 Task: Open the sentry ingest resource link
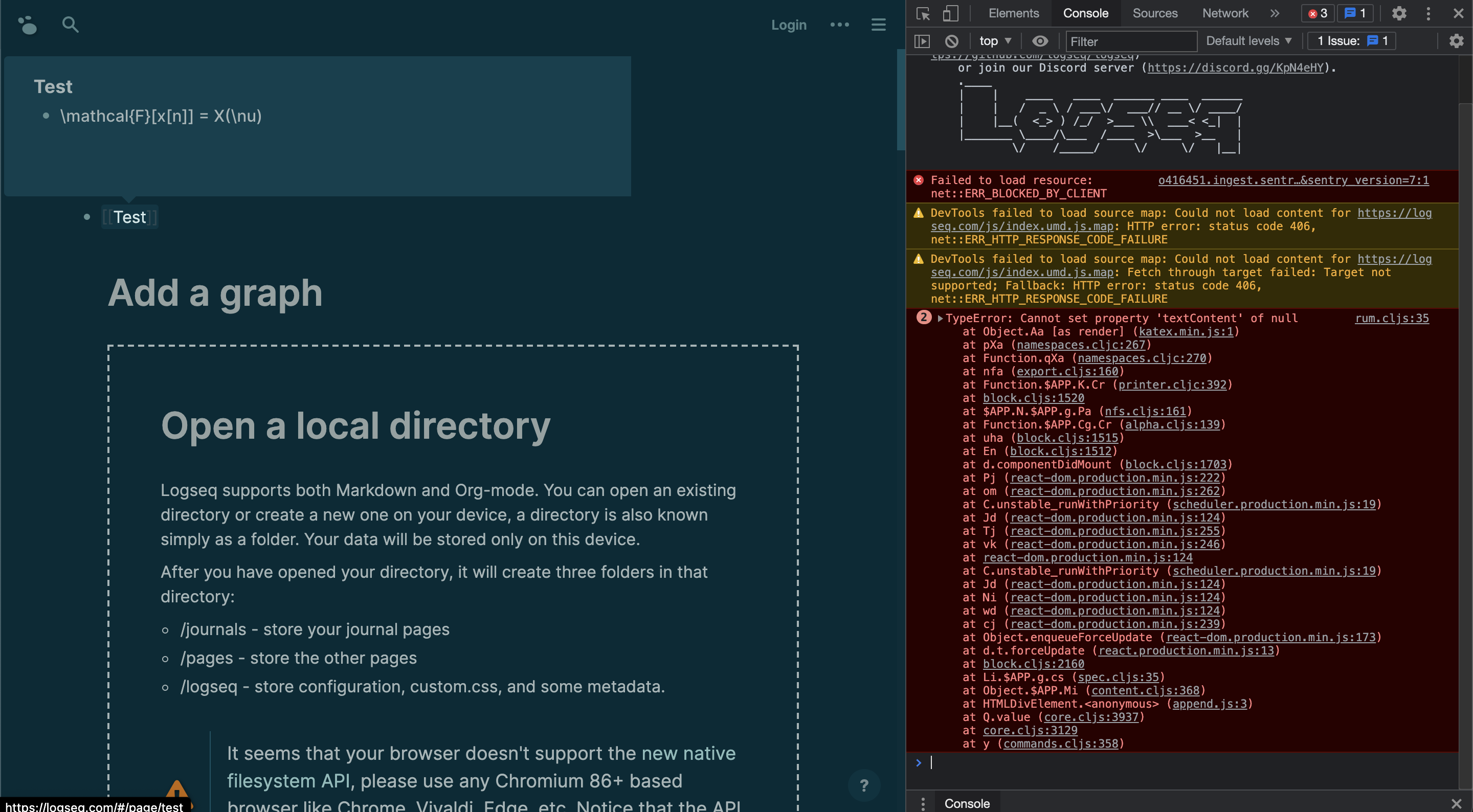[1293, 180]
